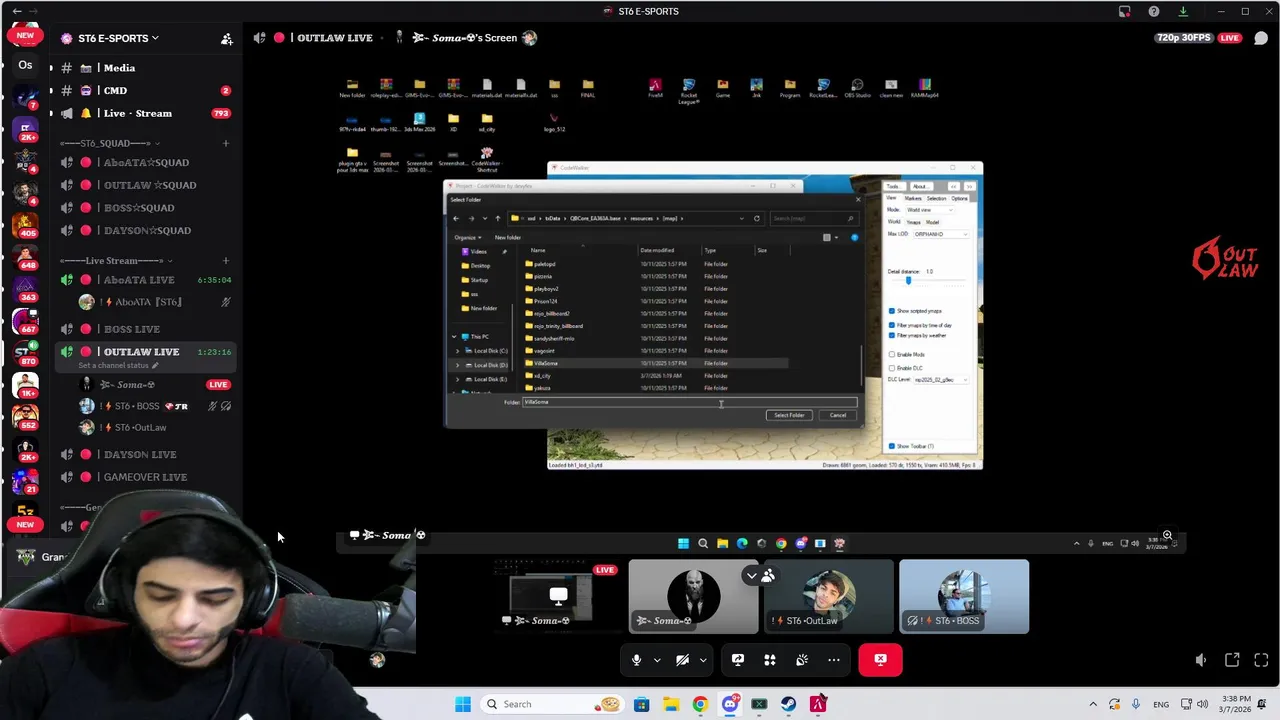The image size is (1280, 720).
Task: Open microphone options chevron
Action: pos(657,660)
